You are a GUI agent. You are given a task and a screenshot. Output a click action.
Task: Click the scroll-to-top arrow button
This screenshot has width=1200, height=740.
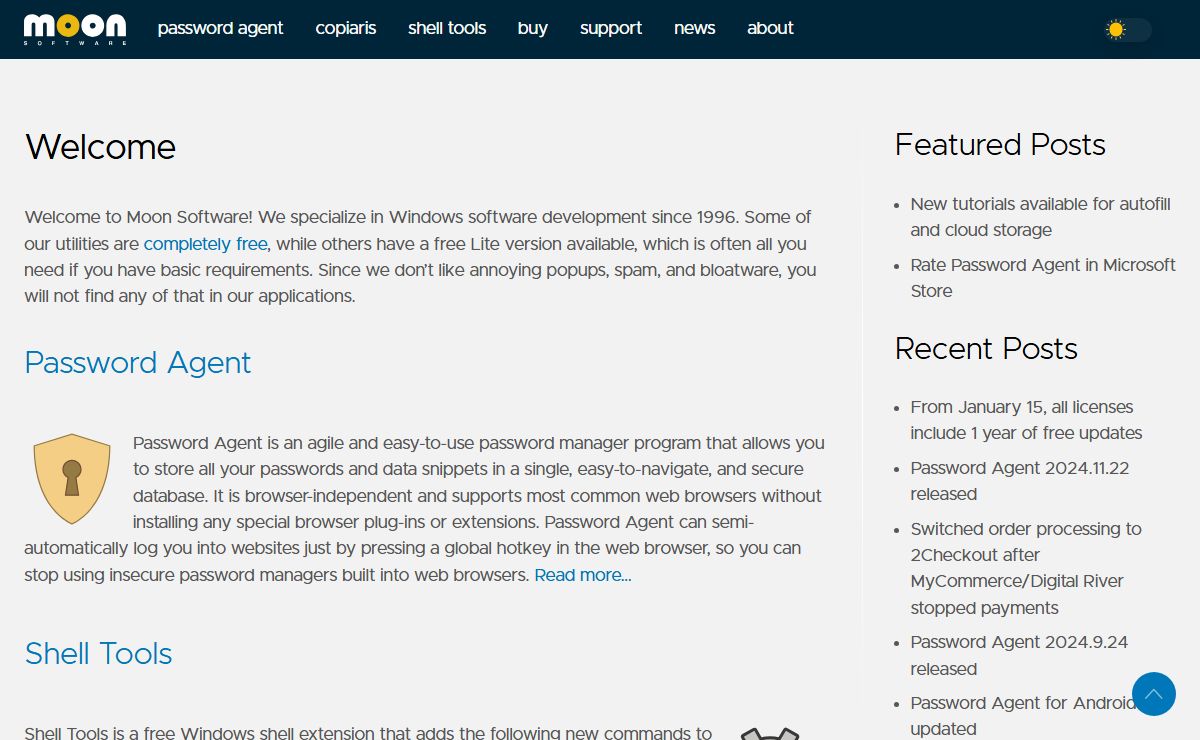tap(1154, 694)
